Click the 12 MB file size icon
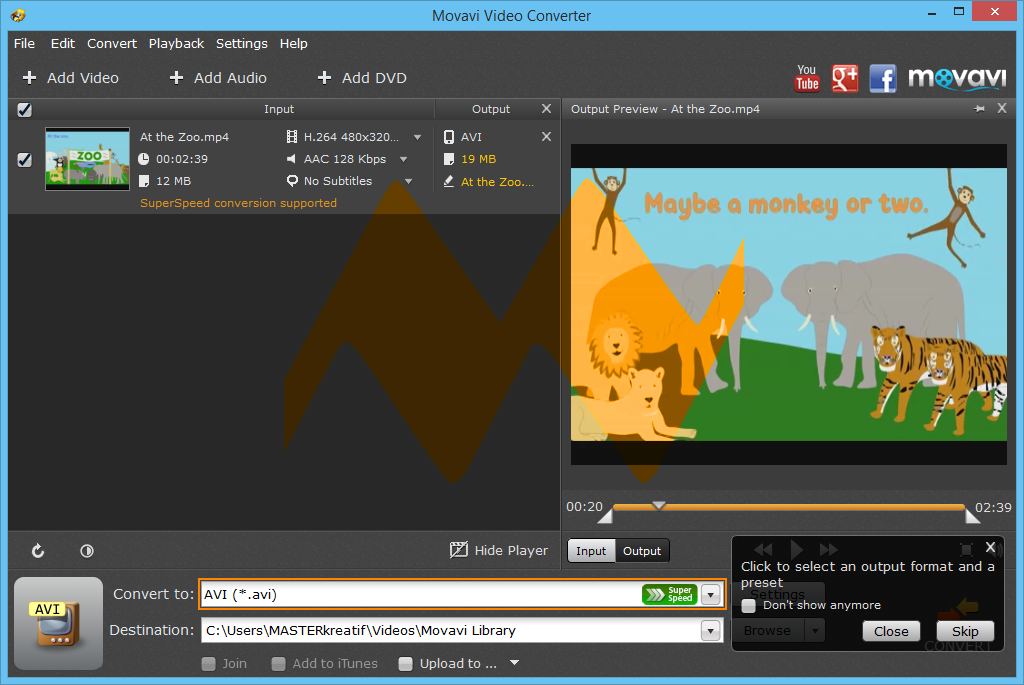The width and height of the screenshot is (1024, 685). 144,181
